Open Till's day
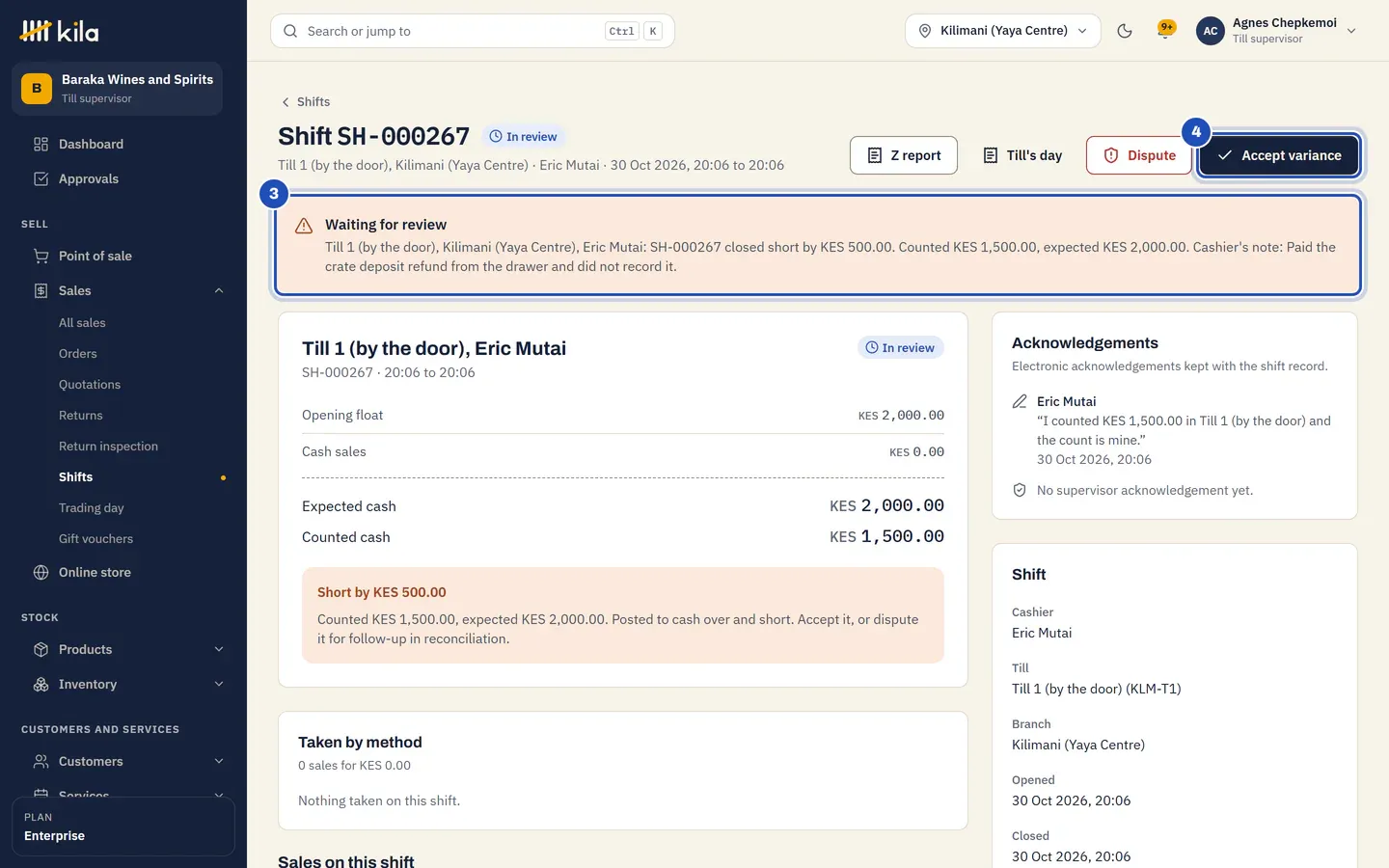This screenshot has width=1389, height=868. click(1021, 155)
